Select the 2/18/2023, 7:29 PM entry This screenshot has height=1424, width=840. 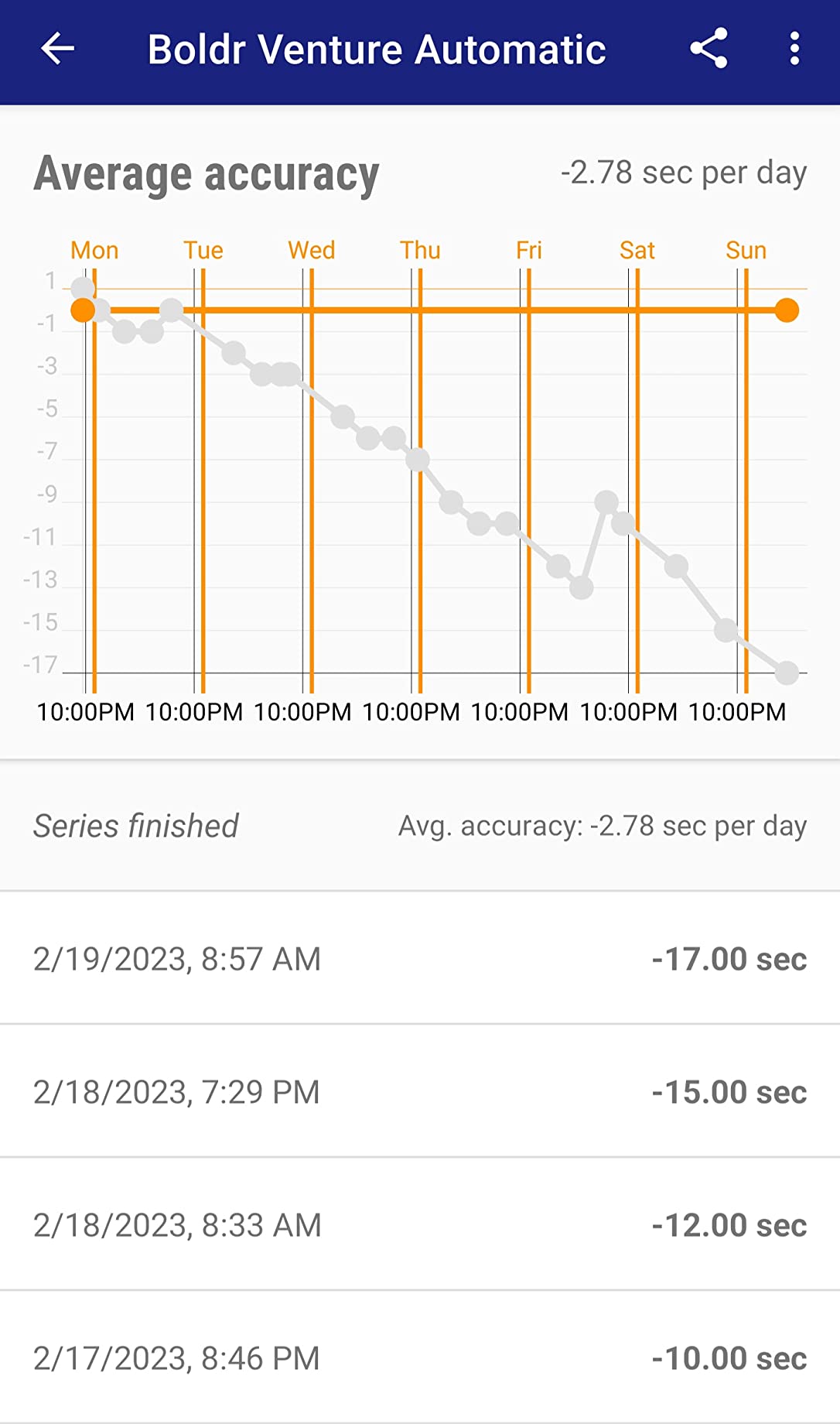point(420,1091)
